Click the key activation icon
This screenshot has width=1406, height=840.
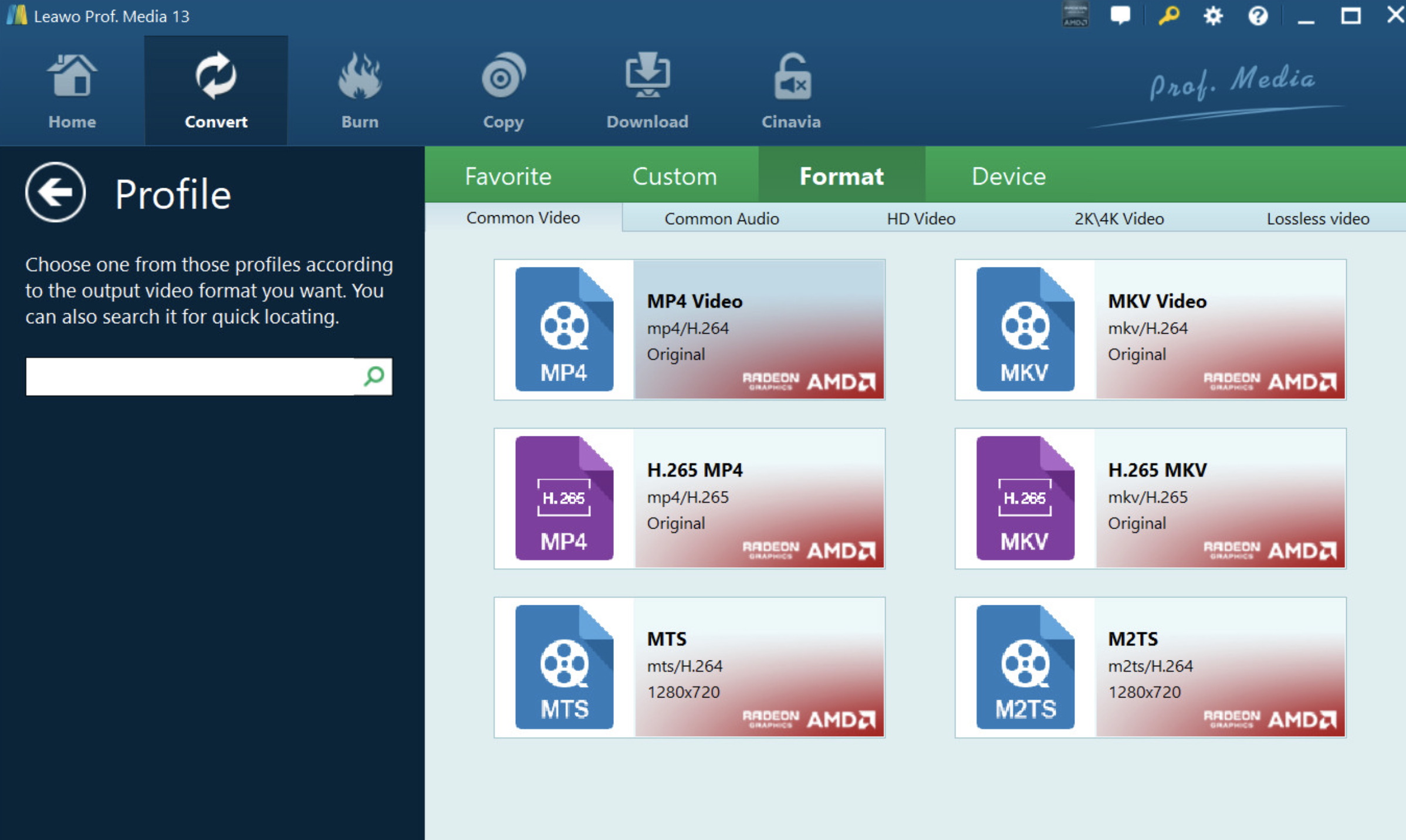tap(1168, 15)
